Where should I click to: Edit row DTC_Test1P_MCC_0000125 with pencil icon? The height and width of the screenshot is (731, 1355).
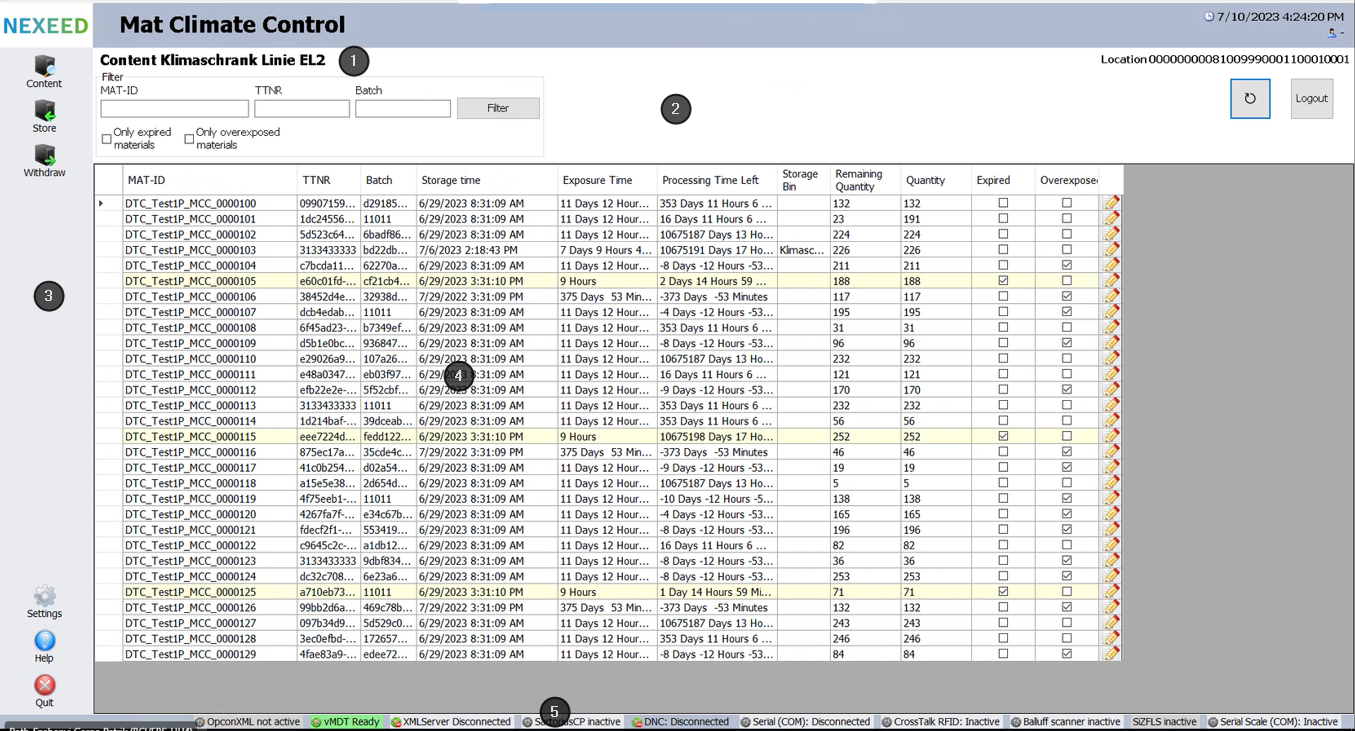[1111, 592]
